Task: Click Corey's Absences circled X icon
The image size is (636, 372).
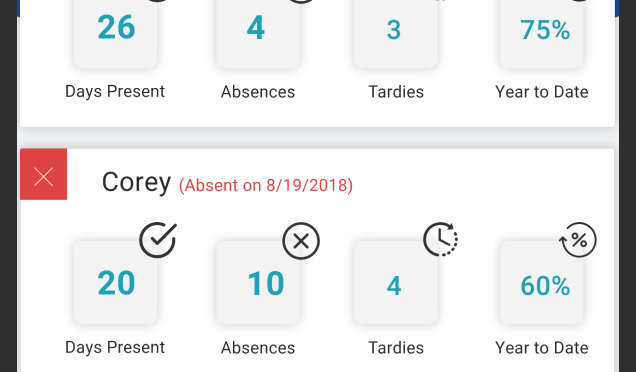Action: pos(301,241)
